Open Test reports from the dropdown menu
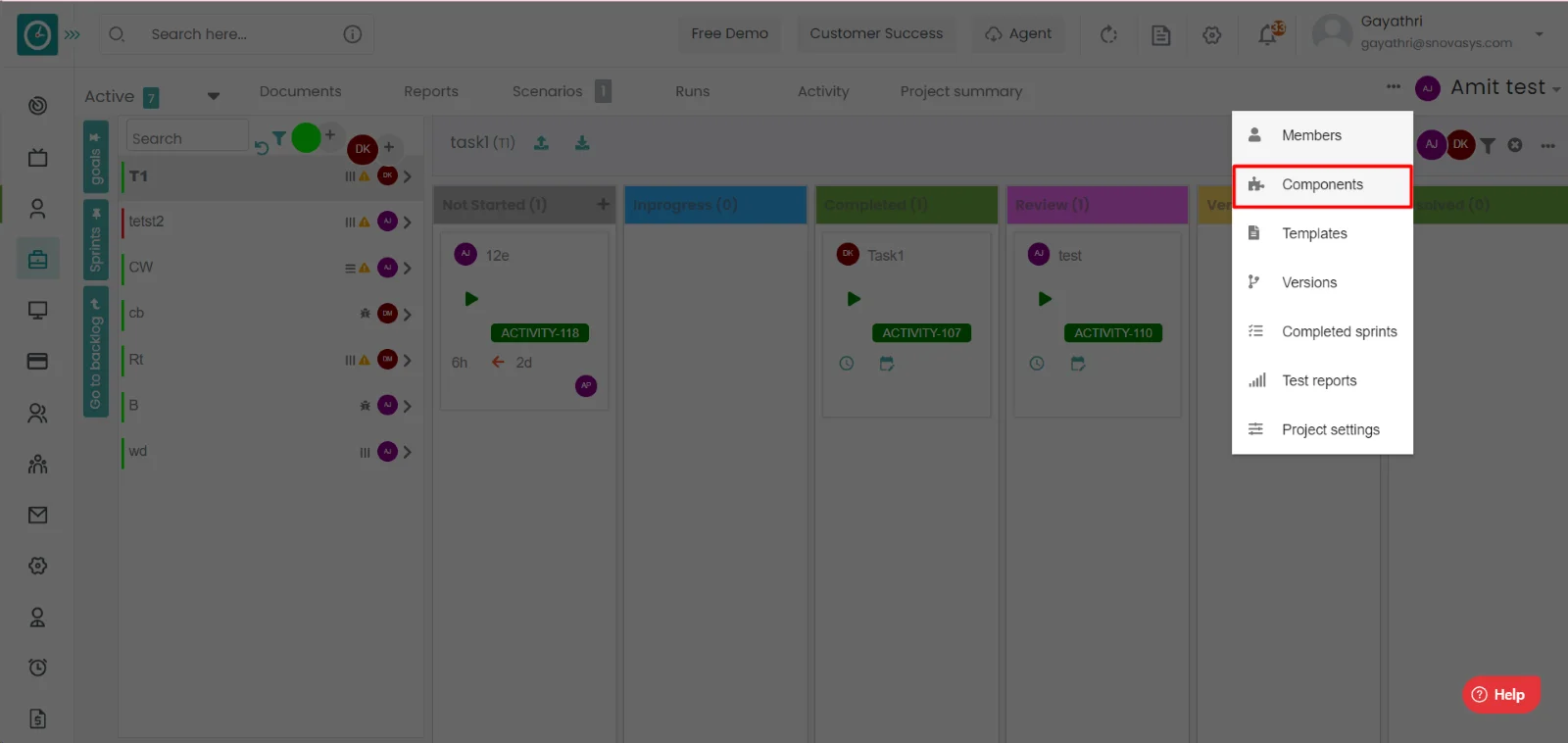 tap(1318, 380)
